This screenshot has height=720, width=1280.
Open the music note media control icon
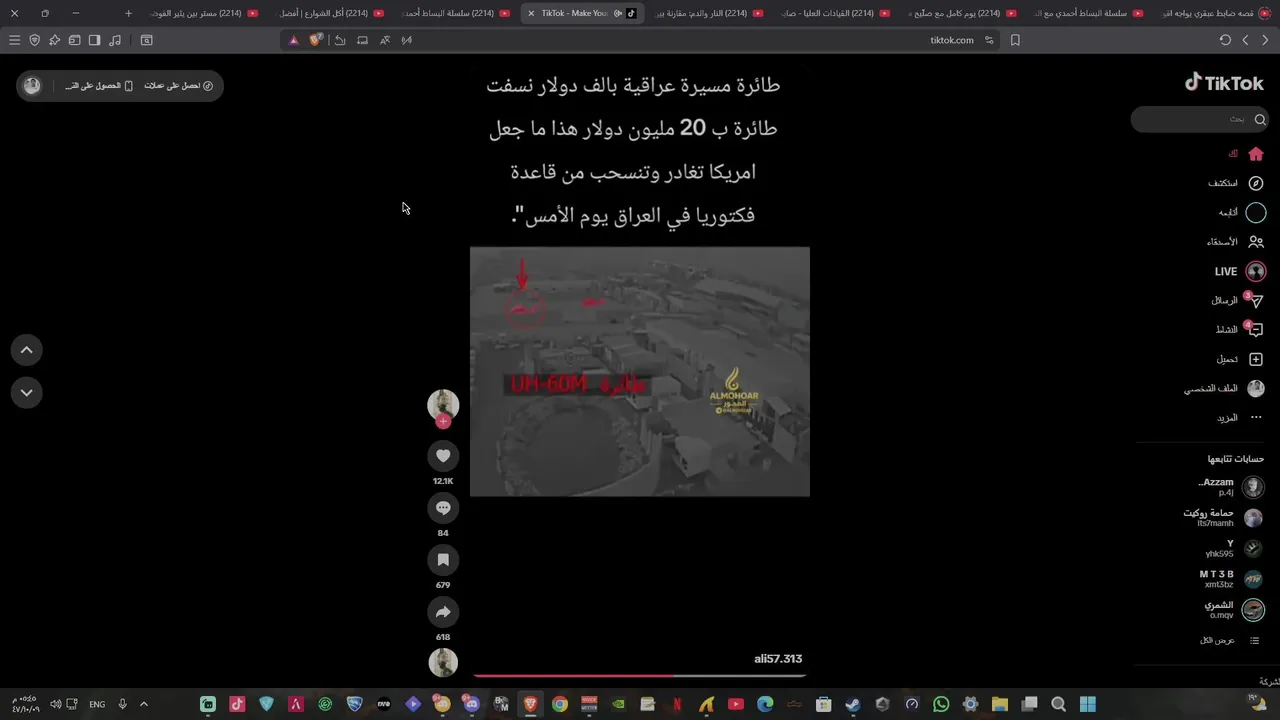[x=114, y=40]
